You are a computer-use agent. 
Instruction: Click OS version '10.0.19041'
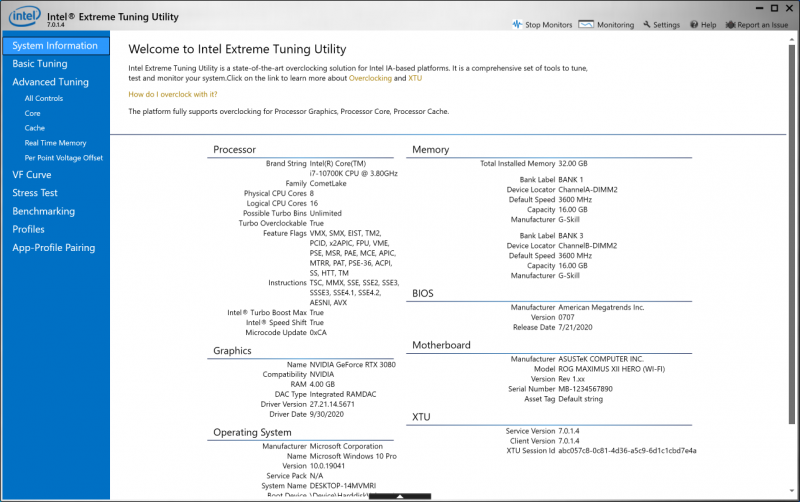[x=328, y=466]
